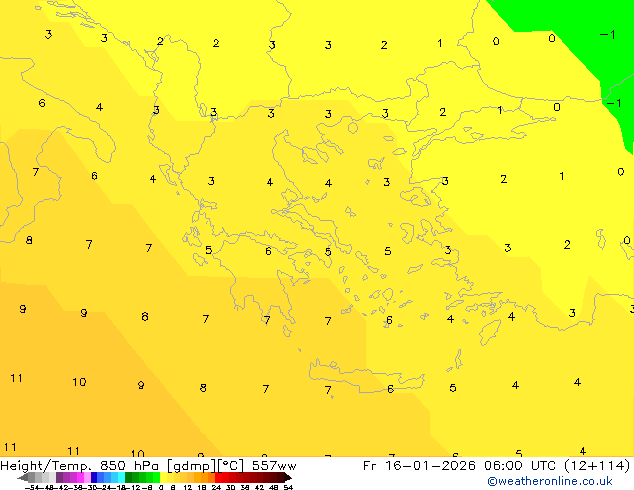Select the dark purple swatch in the color legend
This screenshot has width=634, height=490.
click(x=59, y=477)
